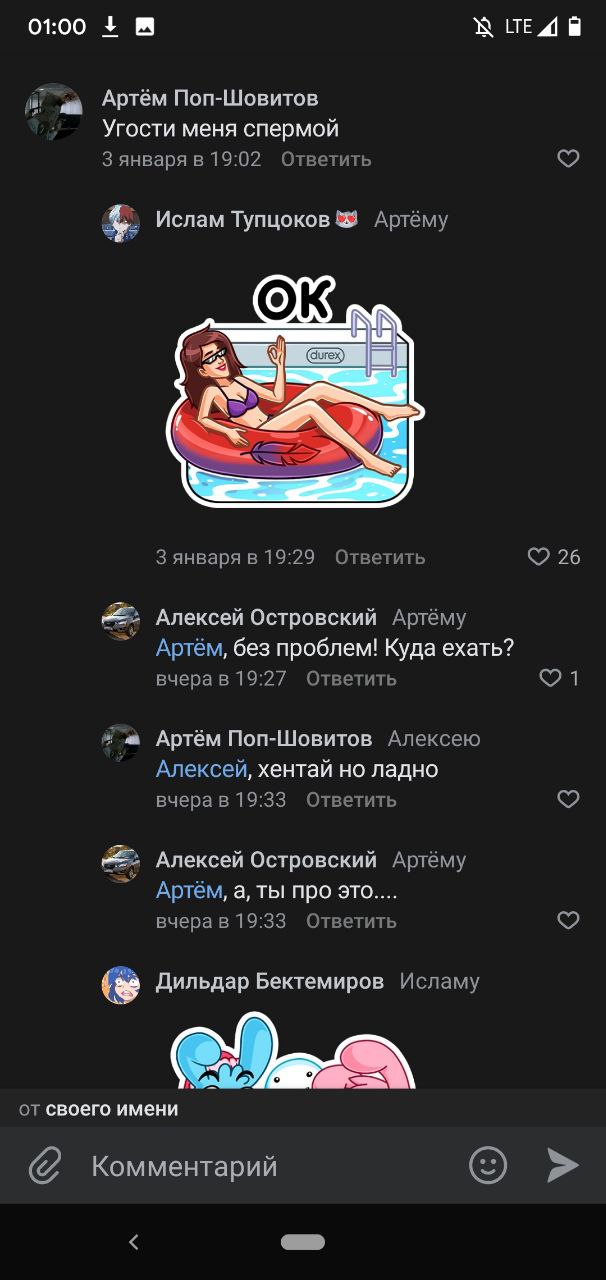Viewport: 606px width, 1280px height.
Task: Reply to the comment dated 3 января в 19:29
Action: click(380, 557)
